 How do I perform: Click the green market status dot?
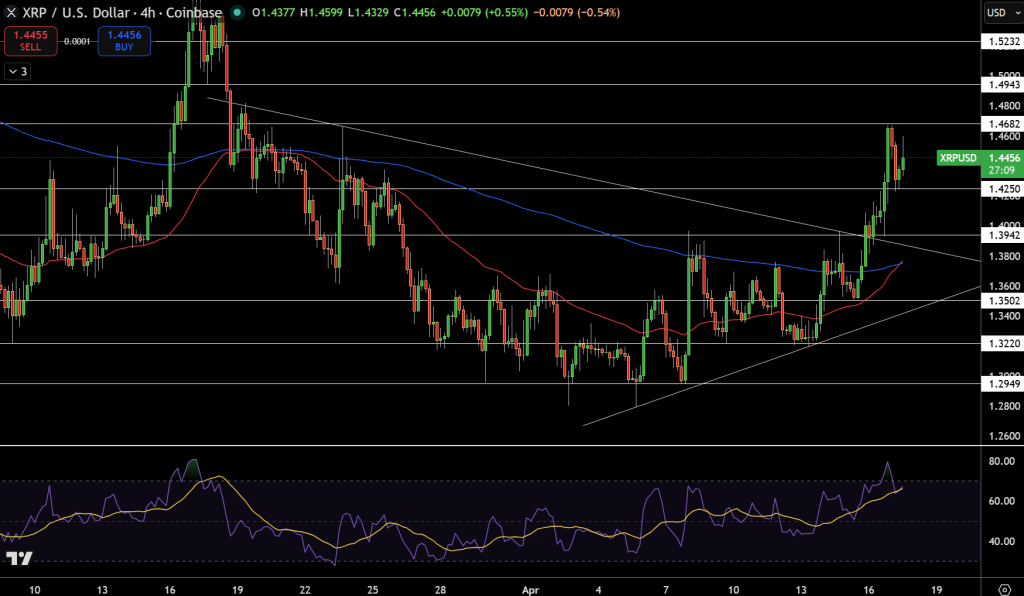click(x=234, y=14)
